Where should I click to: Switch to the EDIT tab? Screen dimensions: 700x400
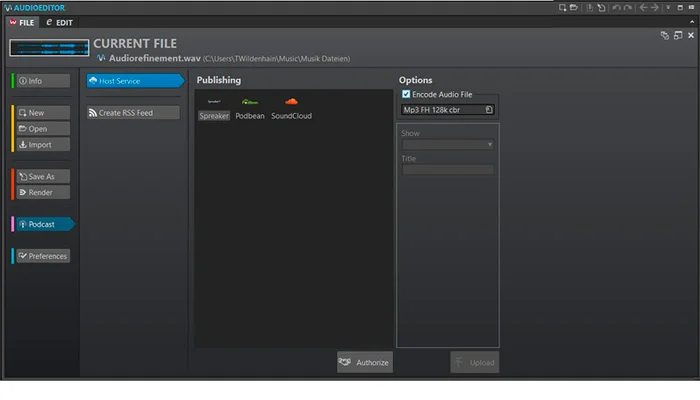[x=58, y=22]
